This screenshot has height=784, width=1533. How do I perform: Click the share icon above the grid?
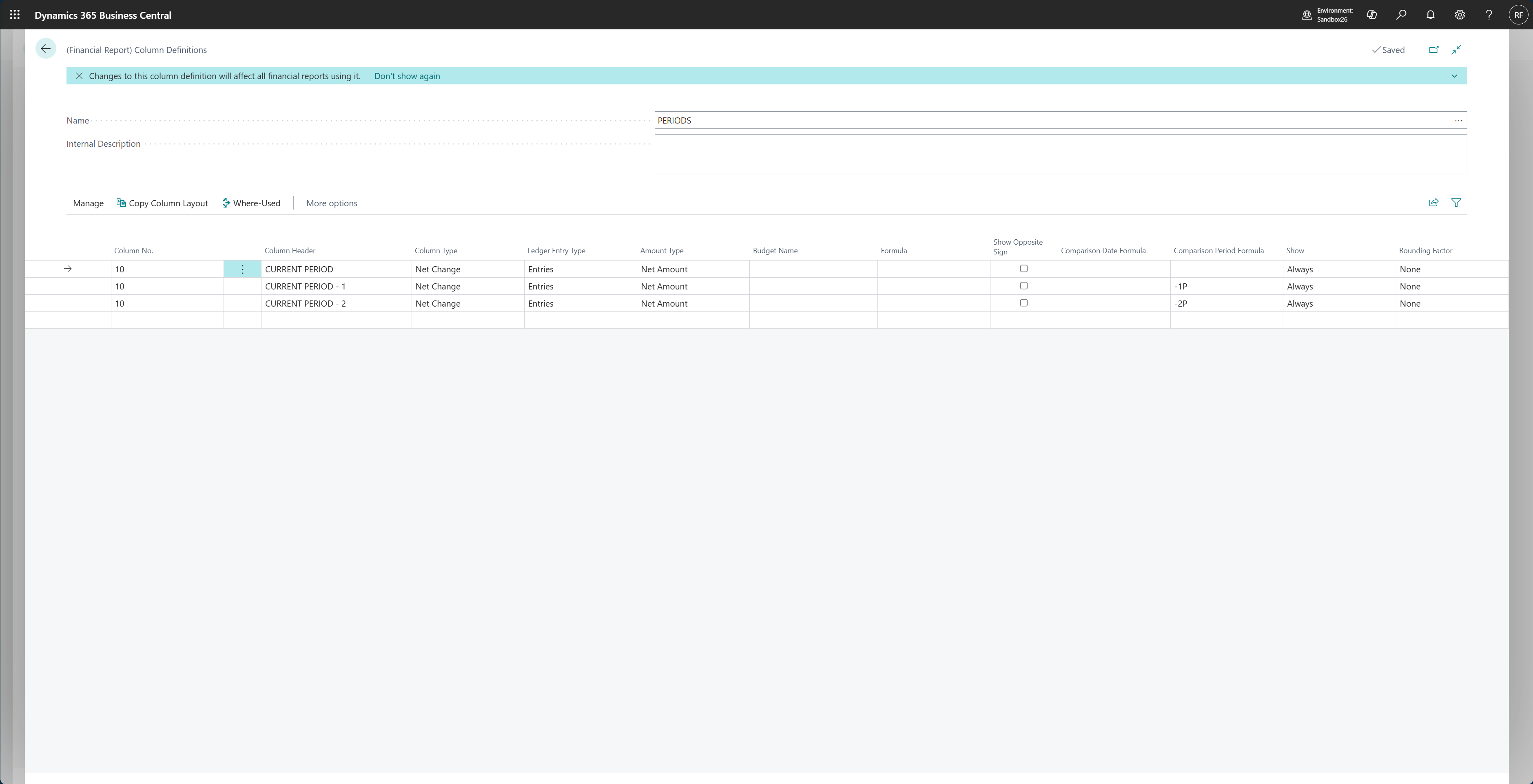point(1433,203)
